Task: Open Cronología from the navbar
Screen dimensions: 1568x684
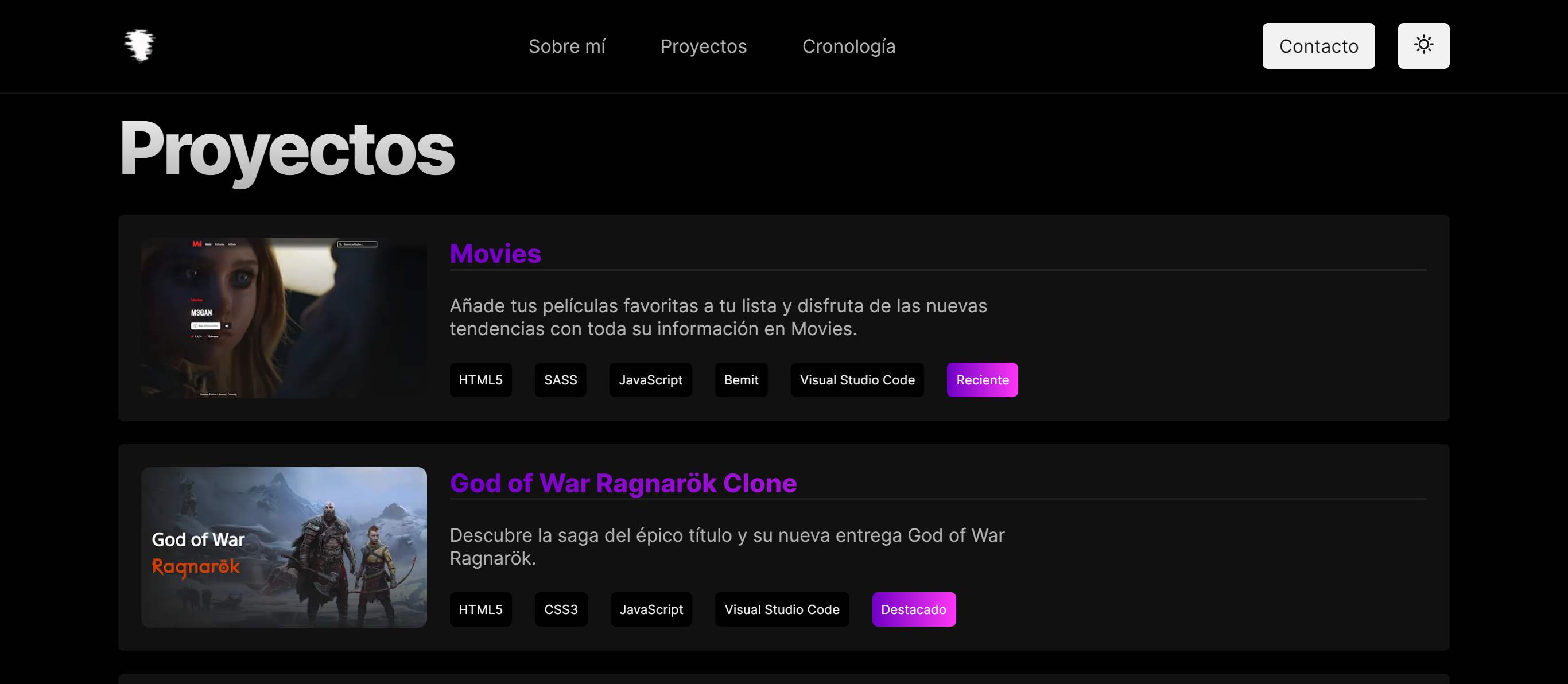Action: pos(848,46)
